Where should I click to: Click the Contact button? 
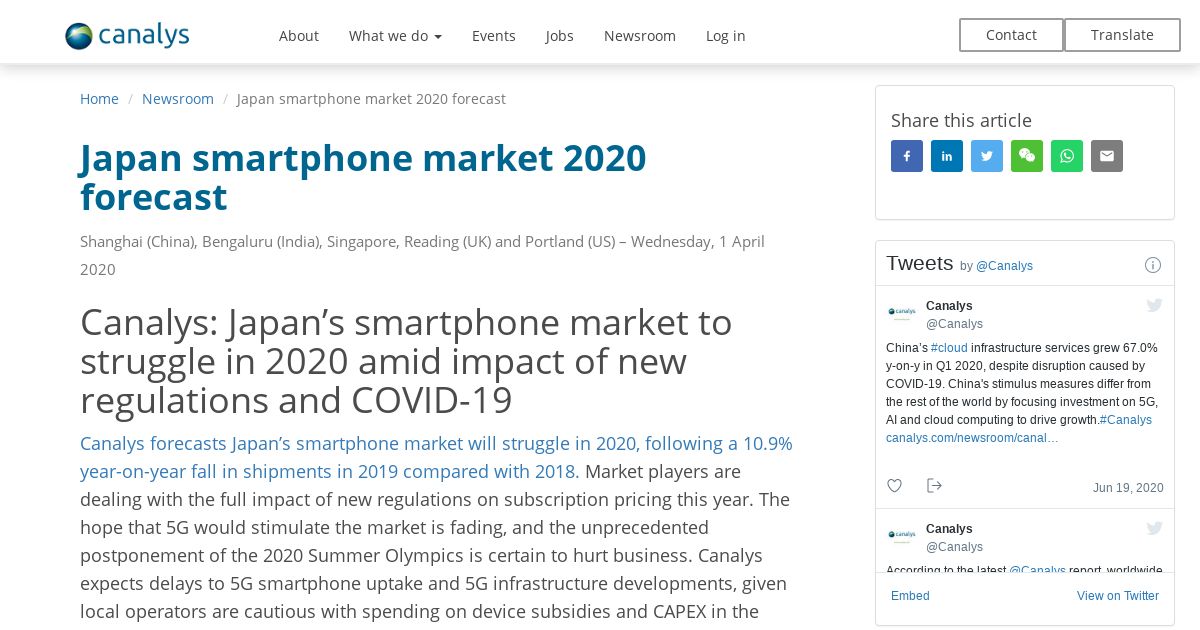click(1011, 35)
